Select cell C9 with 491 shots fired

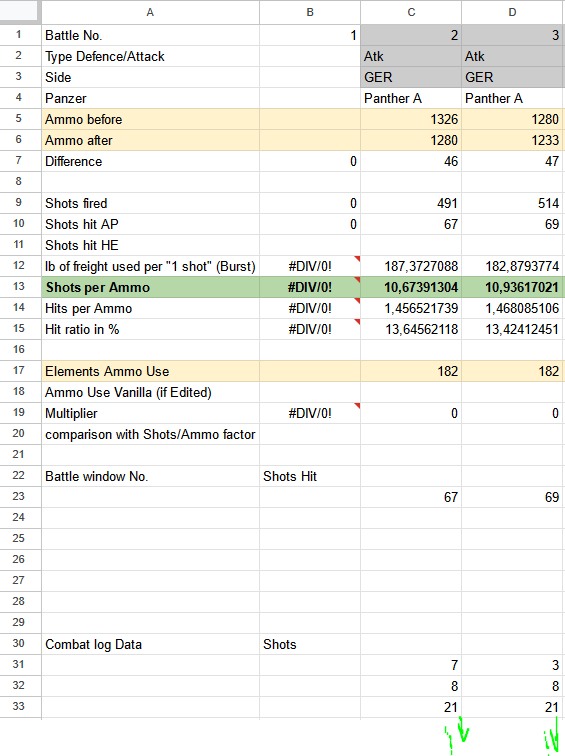click(x=411, y=203)
